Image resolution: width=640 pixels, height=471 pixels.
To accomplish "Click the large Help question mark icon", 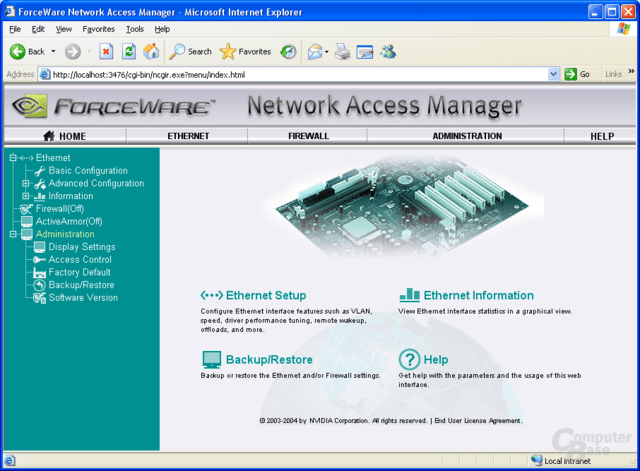I will [409, 360].
